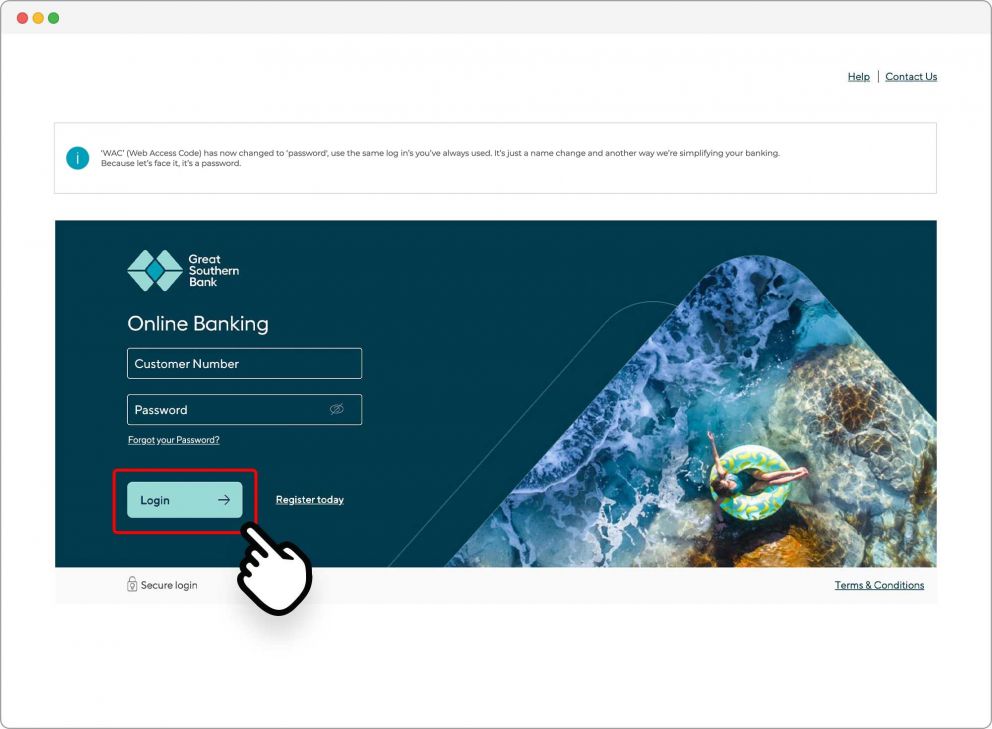Toggle password visibility eye icon
The width and height of the screenshot is (992, 729).
(337, 409)
